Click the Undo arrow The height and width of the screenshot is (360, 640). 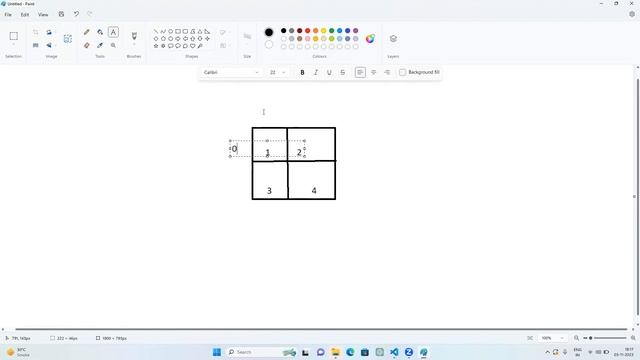(x=76, y=14)
